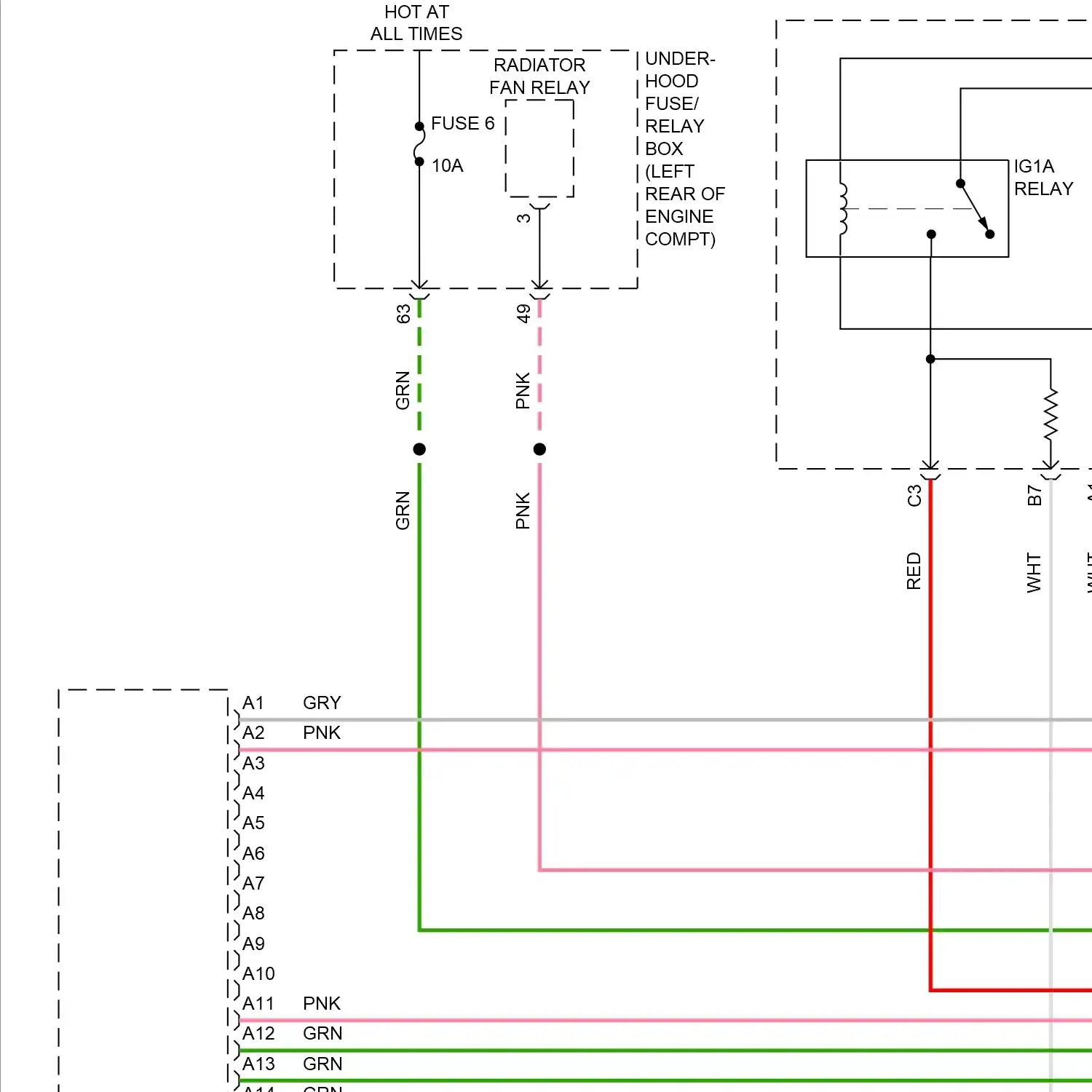Click the RADIATOR FAN RELAY box symbol
This screenshot has width=1092, height=1092.
[539, 149]
